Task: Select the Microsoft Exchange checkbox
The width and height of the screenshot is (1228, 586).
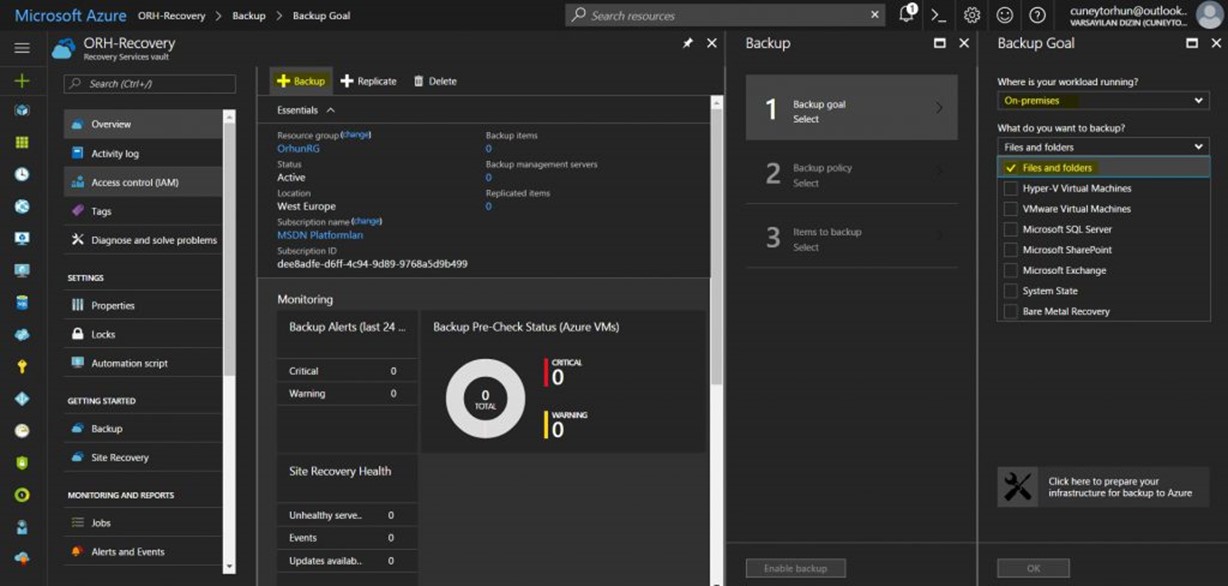Action: [x=1011, y=270]
